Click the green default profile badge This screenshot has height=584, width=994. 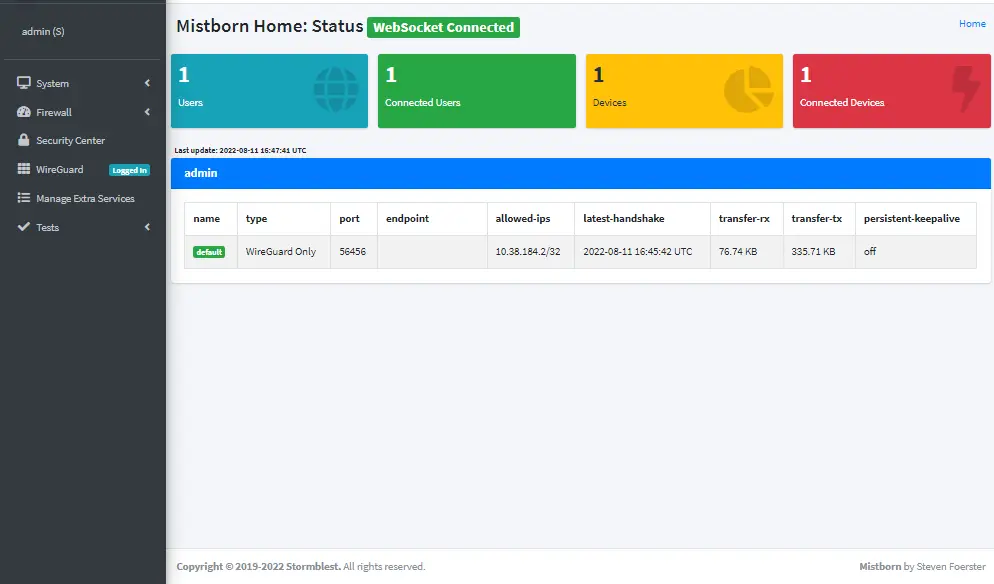pos(209,252)
